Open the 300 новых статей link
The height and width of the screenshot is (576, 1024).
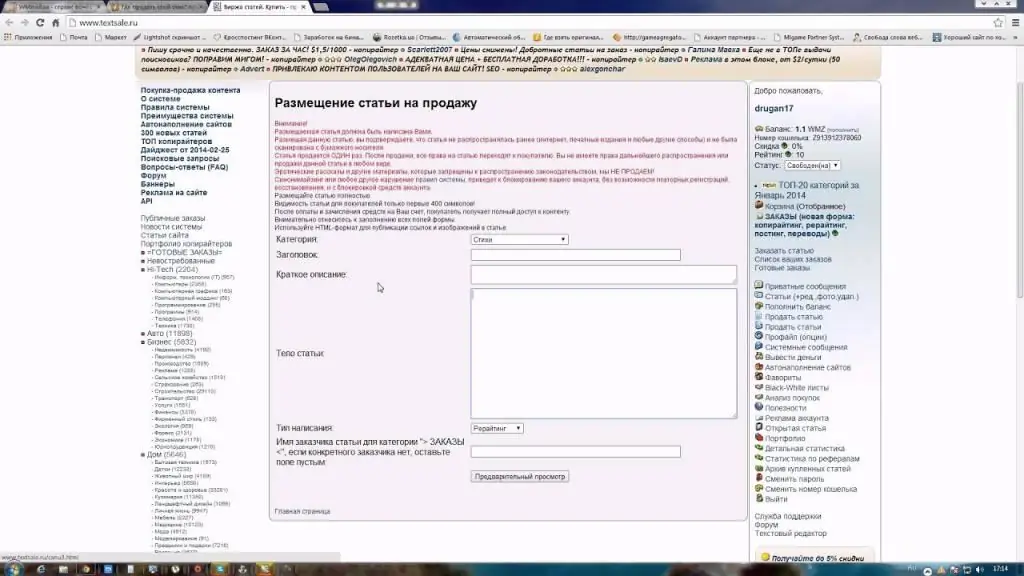[173, 133]
